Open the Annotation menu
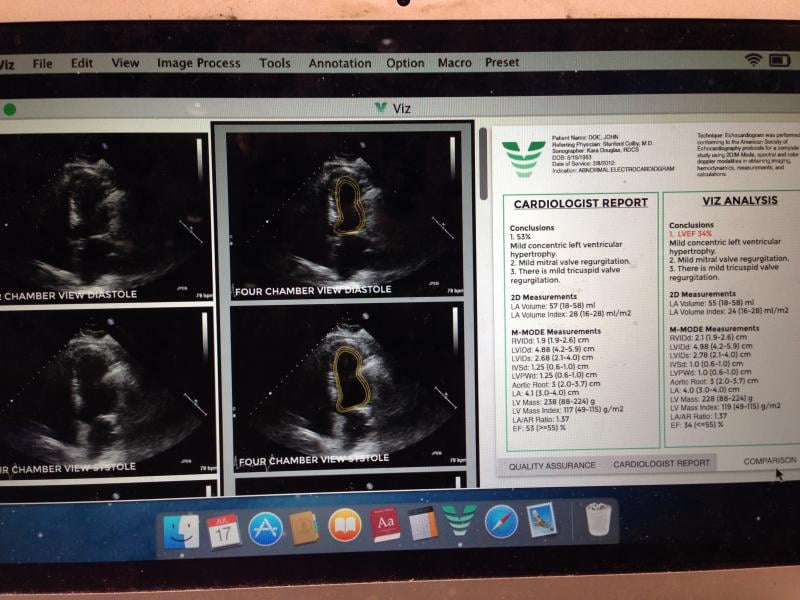Image resolution: width=800 pixels, height=600 pixels. click(339, 63)
